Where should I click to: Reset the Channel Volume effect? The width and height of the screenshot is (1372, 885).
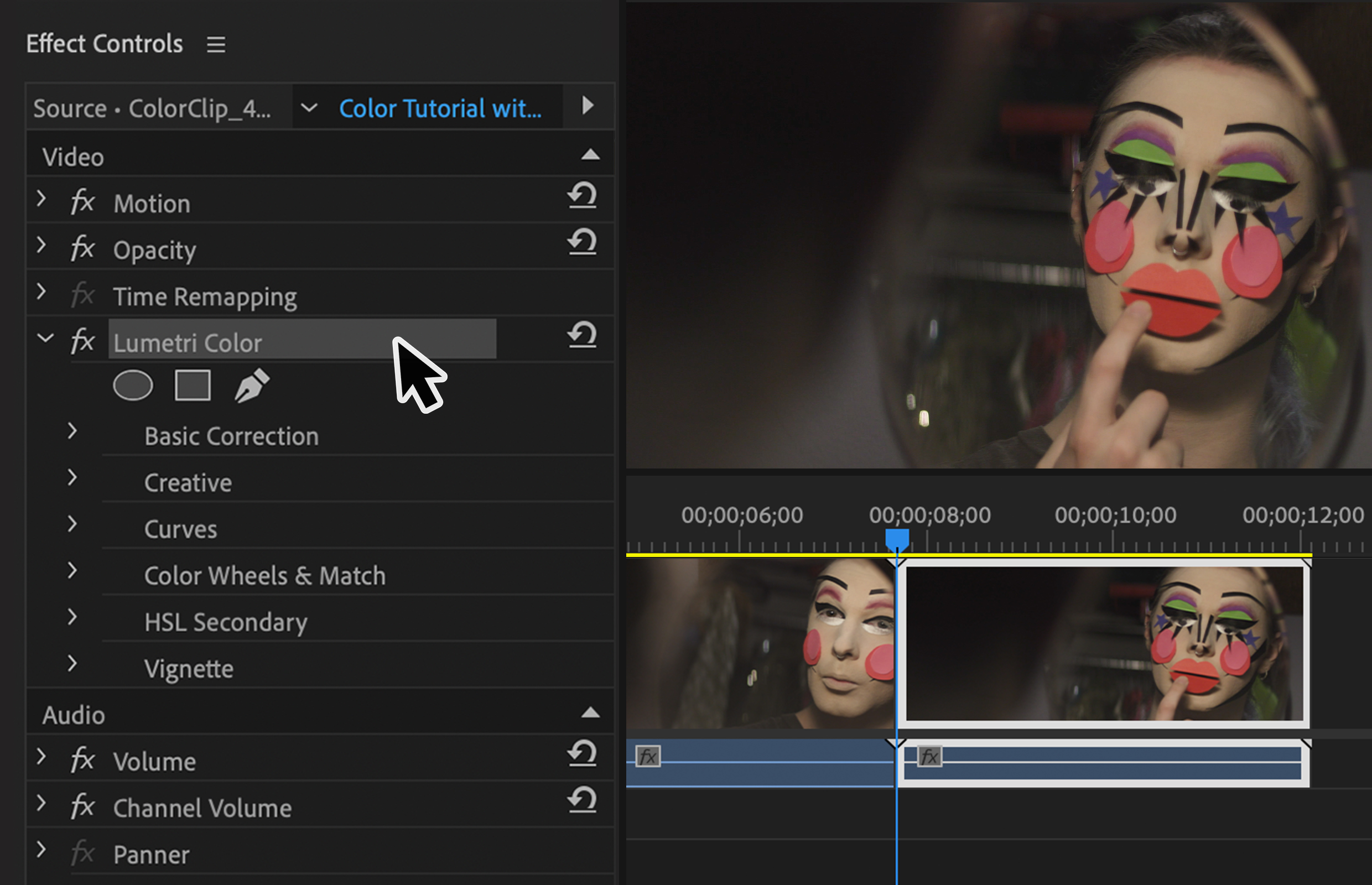click(x=582, y=800)
